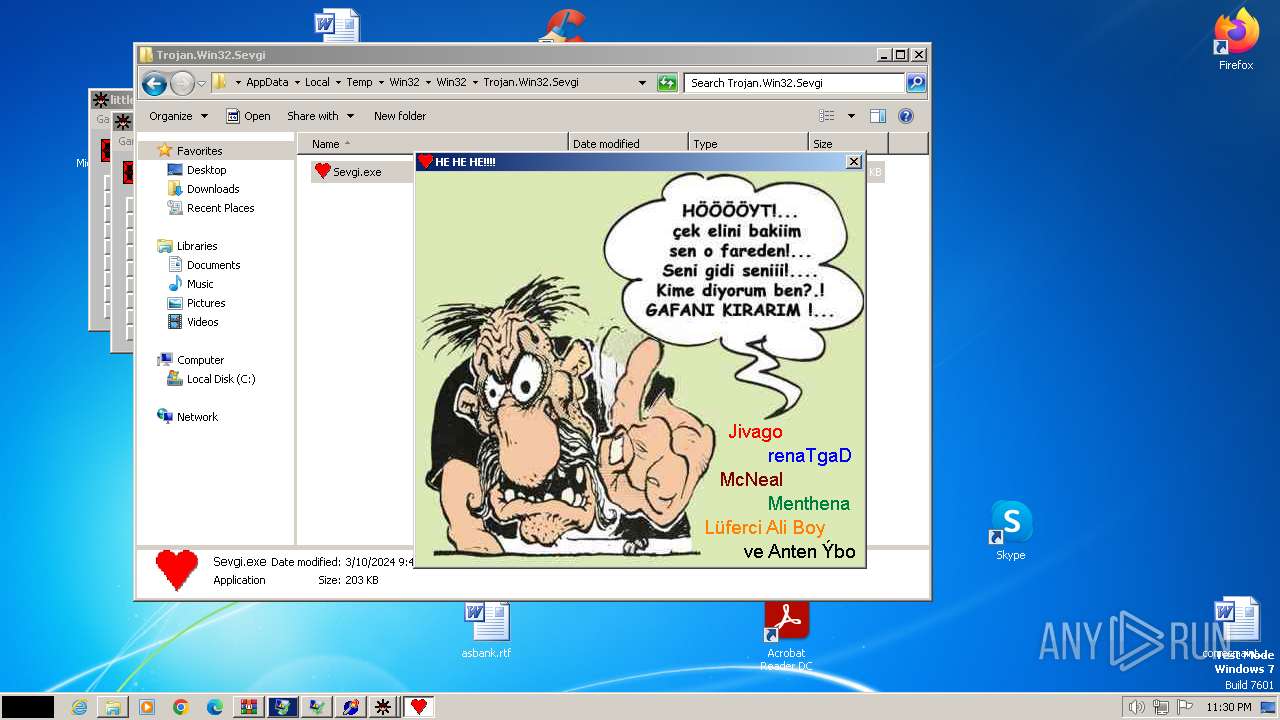Open asbank.rtf desktop document
Screen dimensions: 1280x720
click(486, 630)
